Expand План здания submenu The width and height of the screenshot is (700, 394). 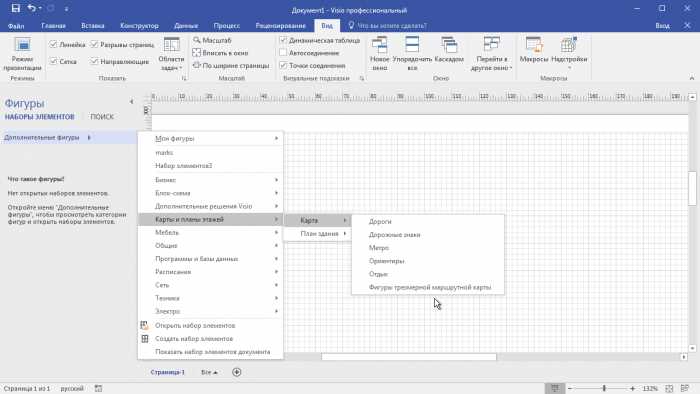point(317,234)
